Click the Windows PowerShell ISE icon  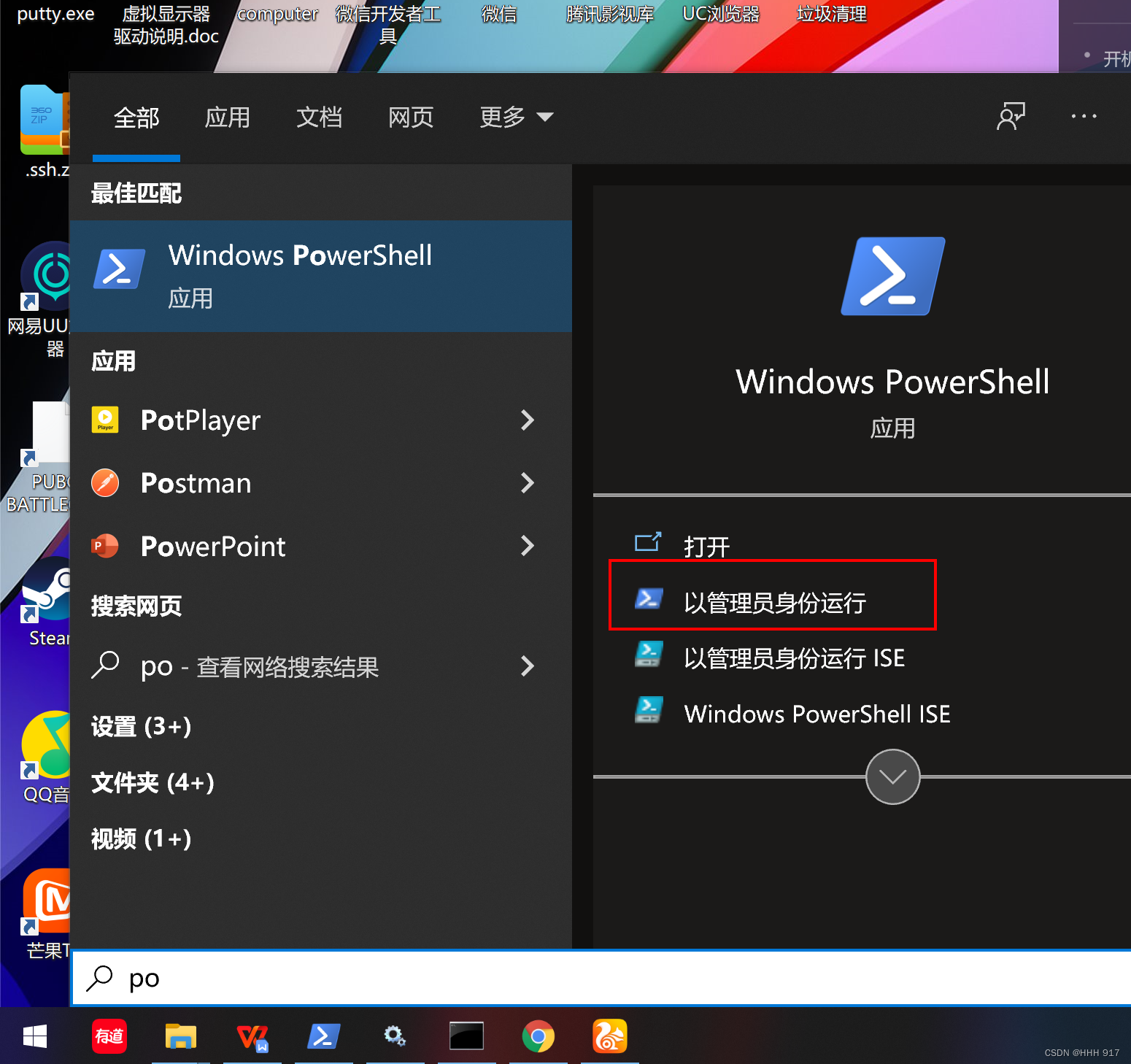(x=649, y=709)
